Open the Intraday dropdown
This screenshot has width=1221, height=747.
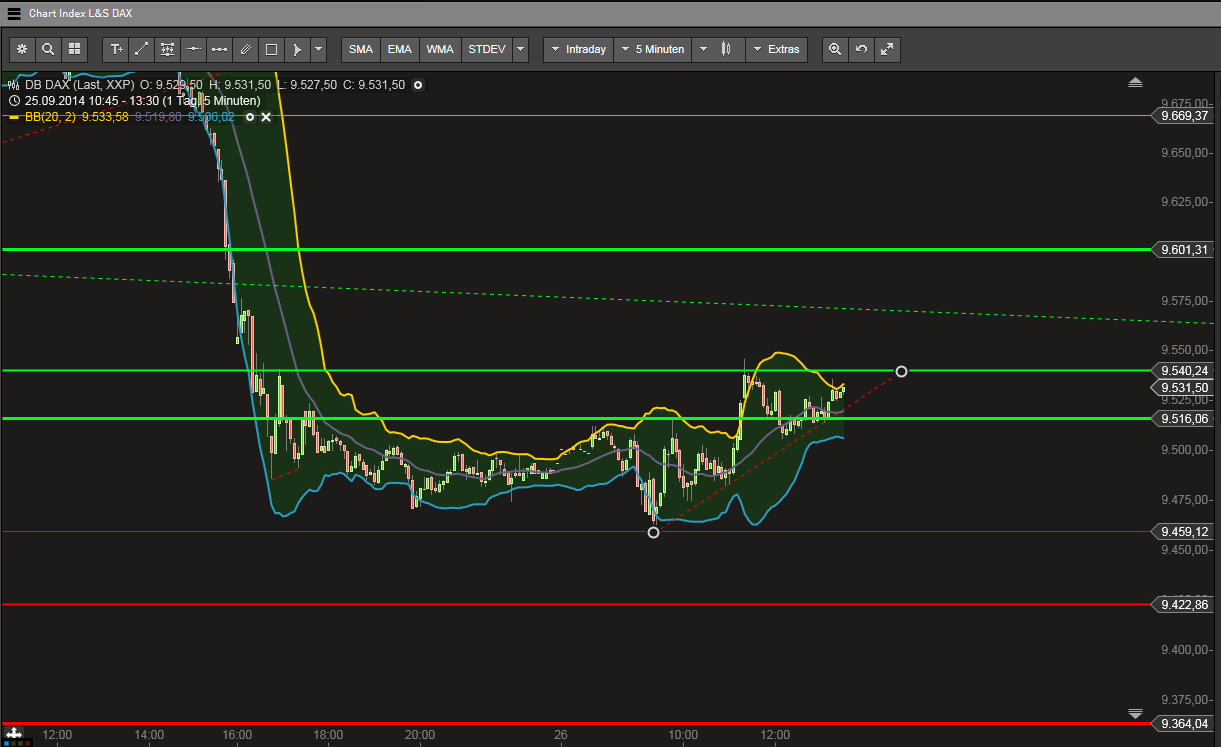click(x=578, y=48)
